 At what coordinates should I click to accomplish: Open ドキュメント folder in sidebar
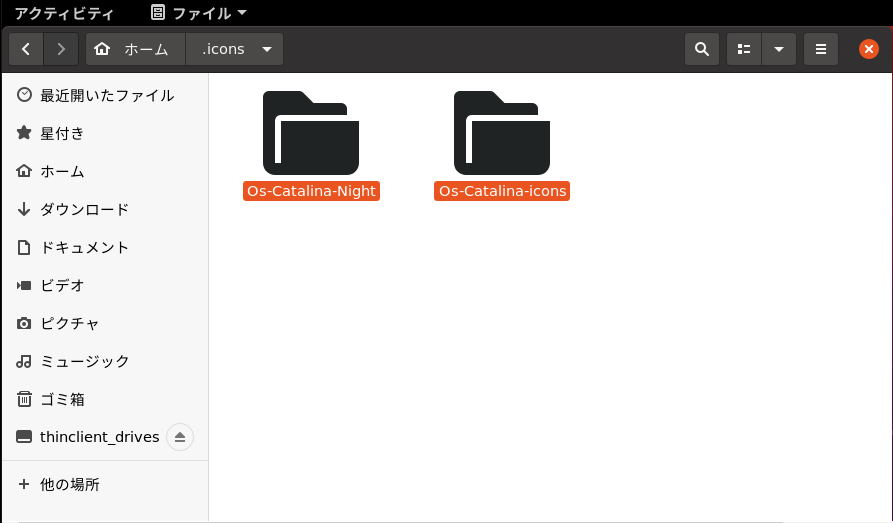(105, 247)
